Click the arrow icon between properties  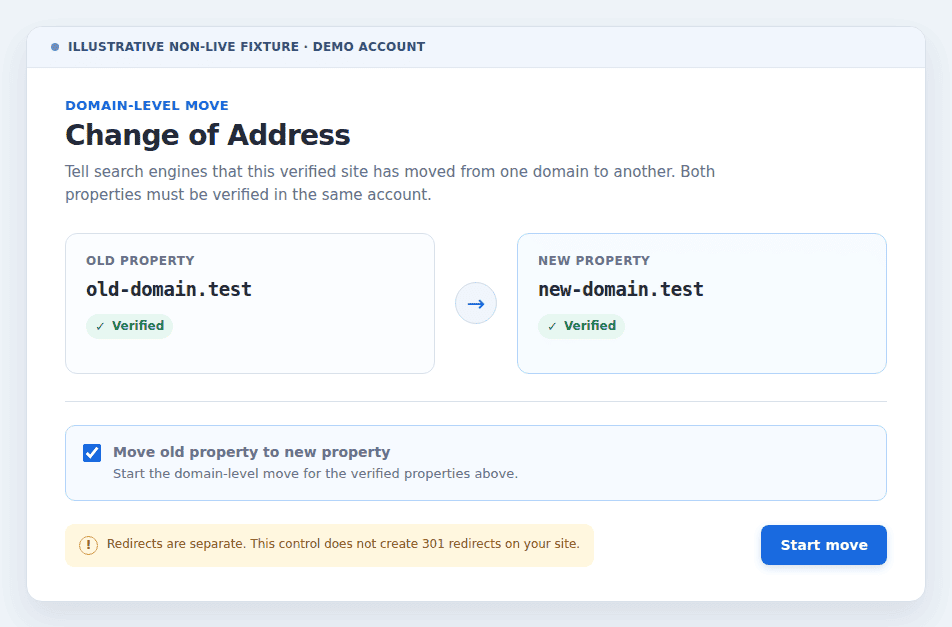pyautogui.click(x=476, y=303)
